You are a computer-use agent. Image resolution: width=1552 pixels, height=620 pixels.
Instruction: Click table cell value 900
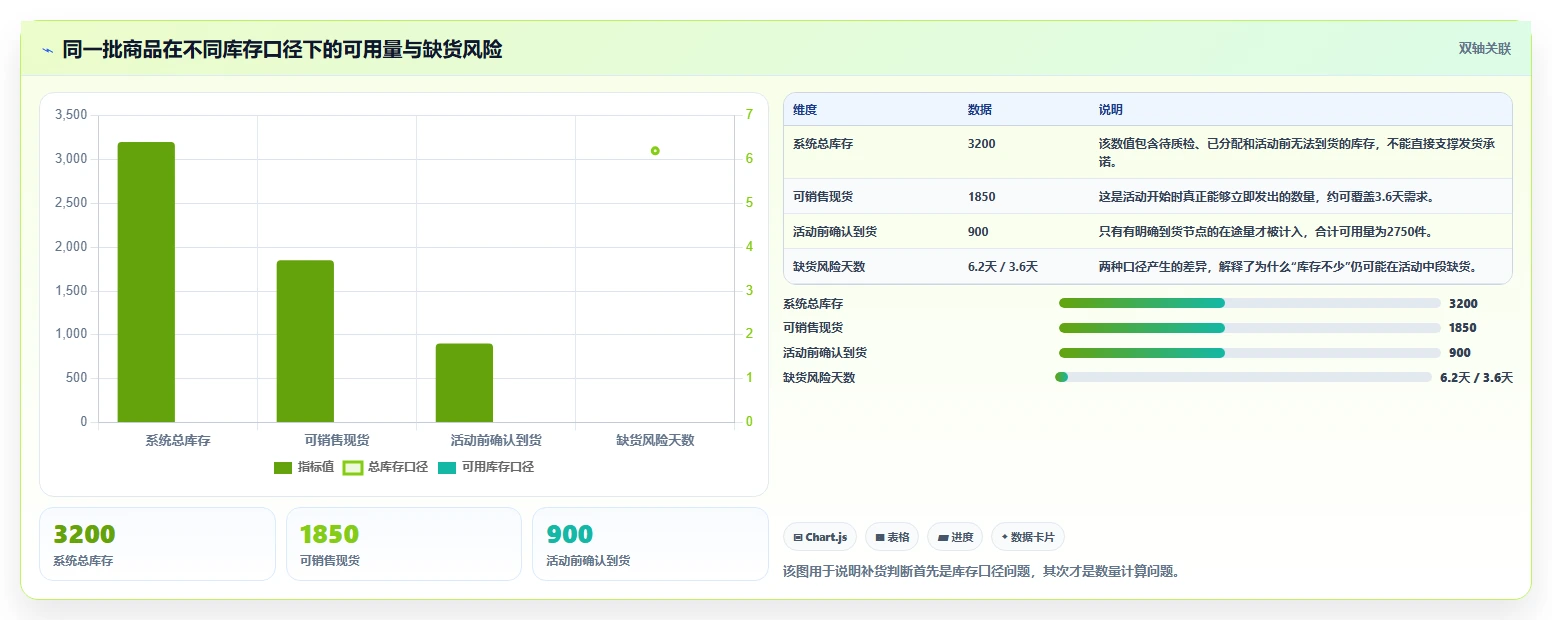pos(978,232)
